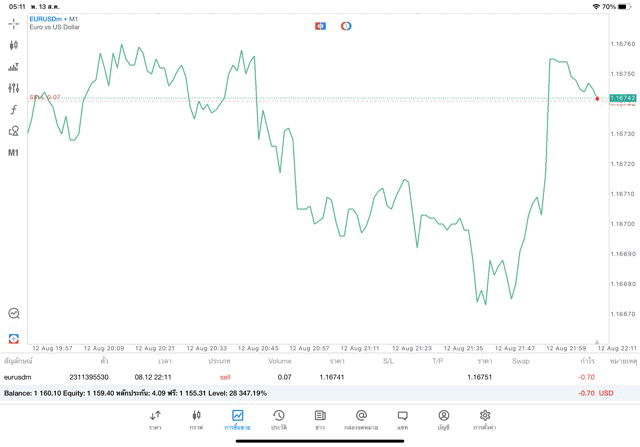The height and width of the screenshot is (447, 640).
Task: Tap the chart analysis icon at lower left
Action: [x=13, y=314]
